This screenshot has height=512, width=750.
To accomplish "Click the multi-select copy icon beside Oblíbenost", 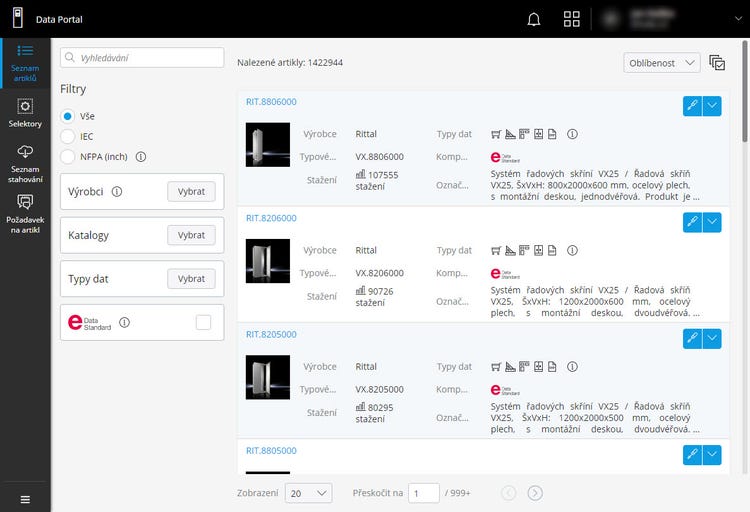I will (717, 63).
